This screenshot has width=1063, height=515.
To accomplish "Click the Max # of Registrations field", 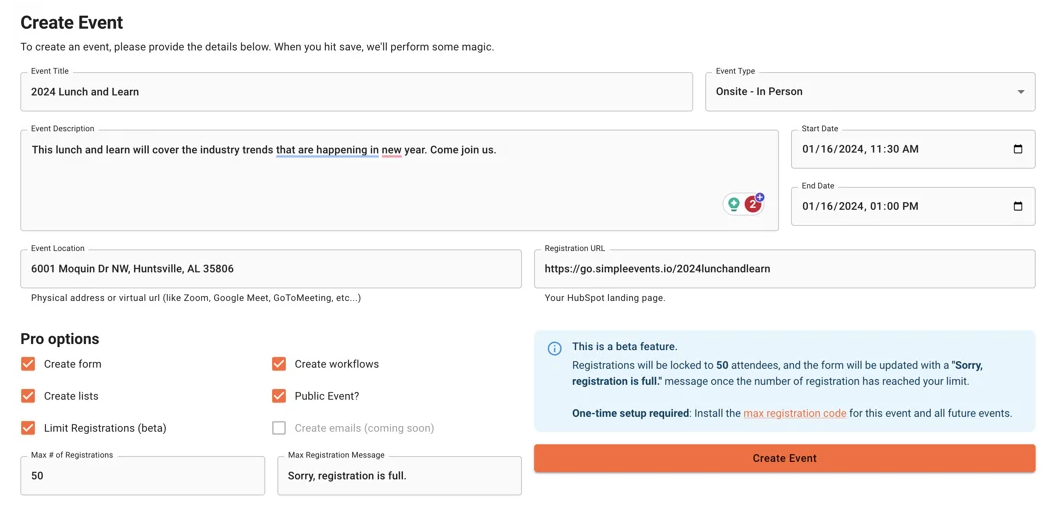I will tap(142, 476).
